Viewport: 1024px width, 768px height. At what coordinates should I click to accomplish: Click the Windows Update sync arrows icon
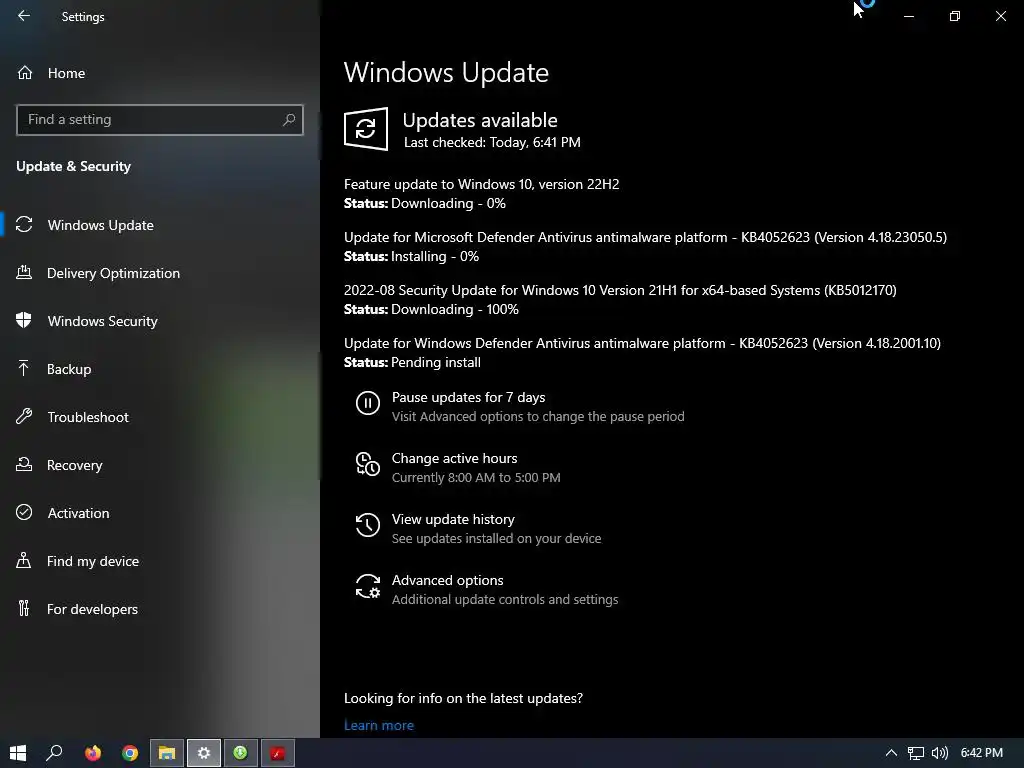click(x=24, y=225)
